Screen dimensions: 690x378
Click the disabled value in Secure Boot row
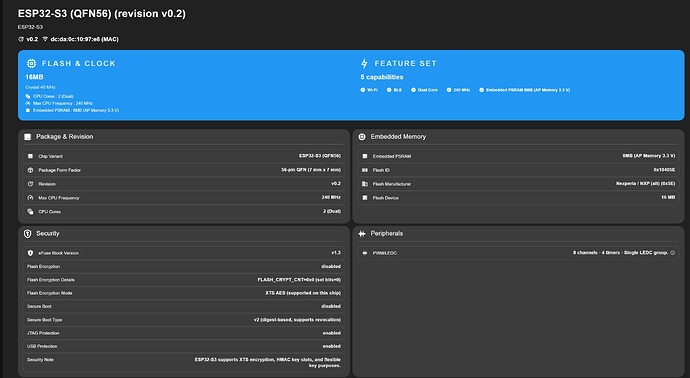(331, 306)
